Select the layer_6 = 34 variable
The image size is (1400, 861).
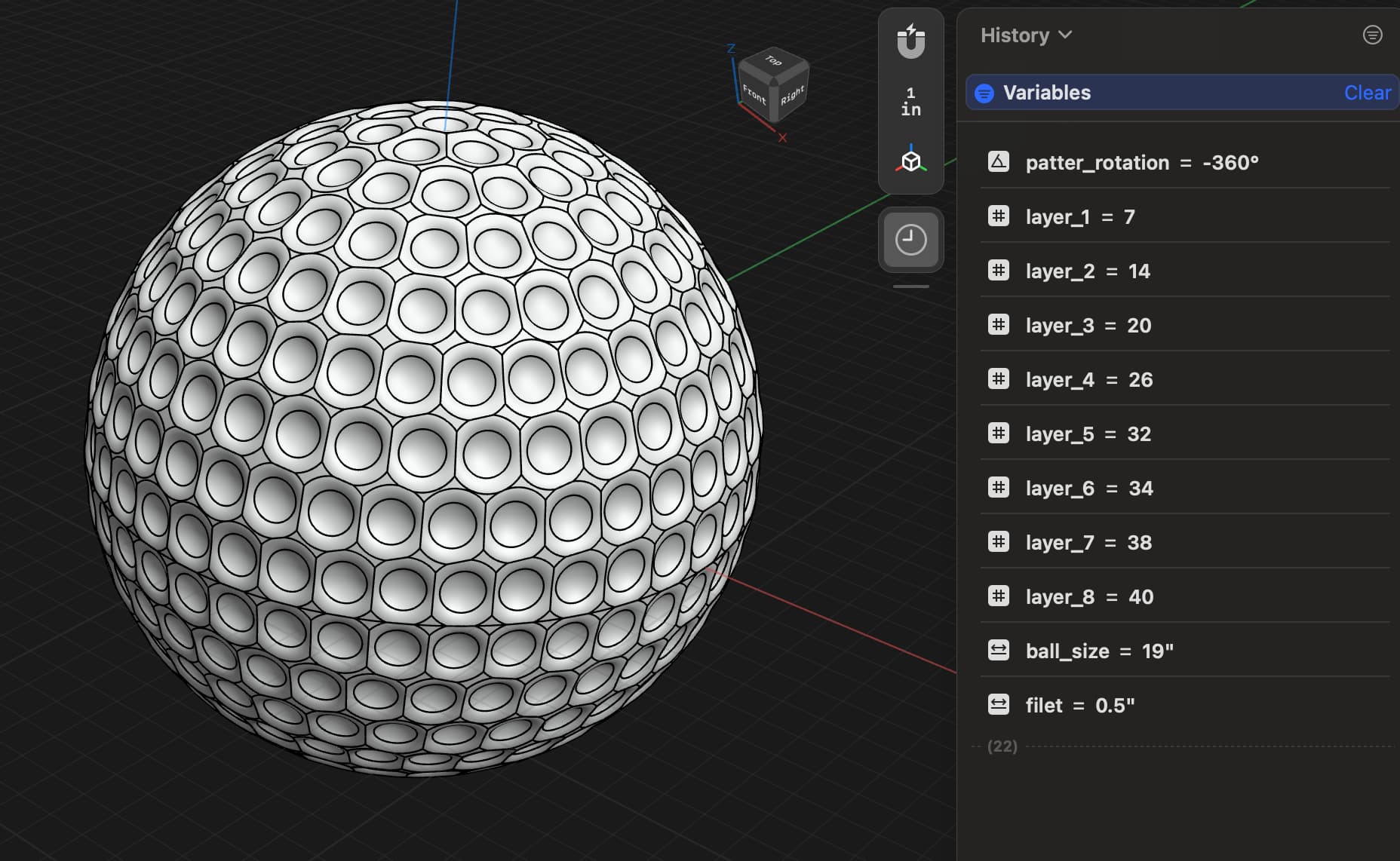1184,488
